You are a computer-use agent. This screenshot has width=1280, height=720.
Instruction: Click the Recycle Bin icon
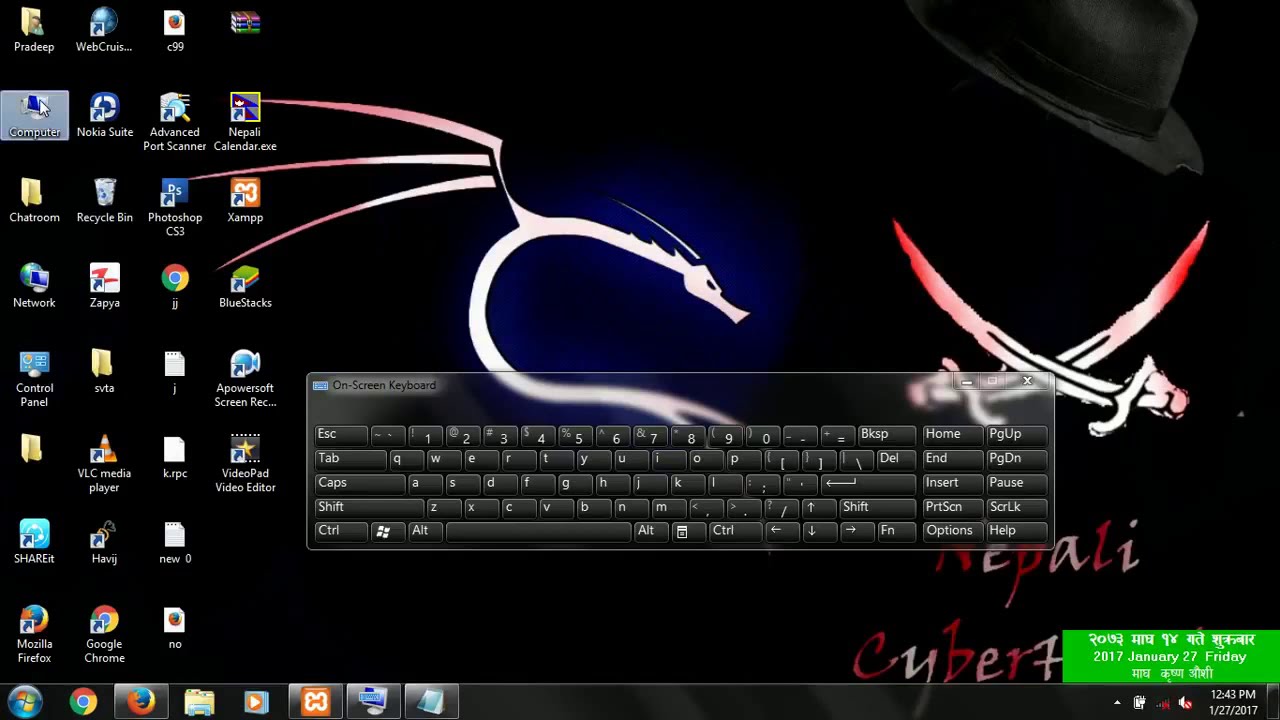pos(105,201)
